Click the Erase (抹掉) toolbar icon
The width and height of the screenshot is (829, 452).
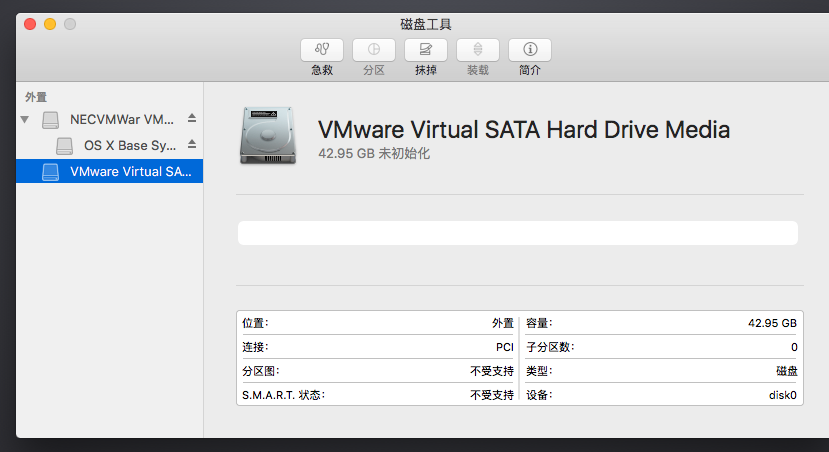tap(426, 49)
